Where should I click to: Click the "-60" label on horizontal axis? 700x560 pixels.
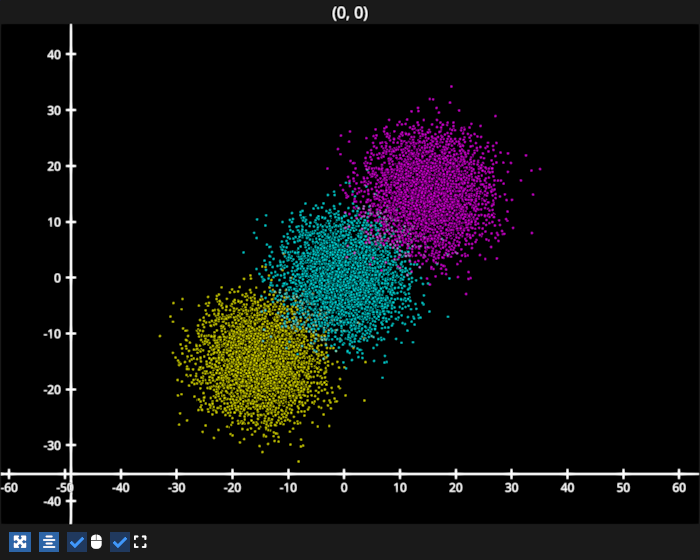coord(9,488)
